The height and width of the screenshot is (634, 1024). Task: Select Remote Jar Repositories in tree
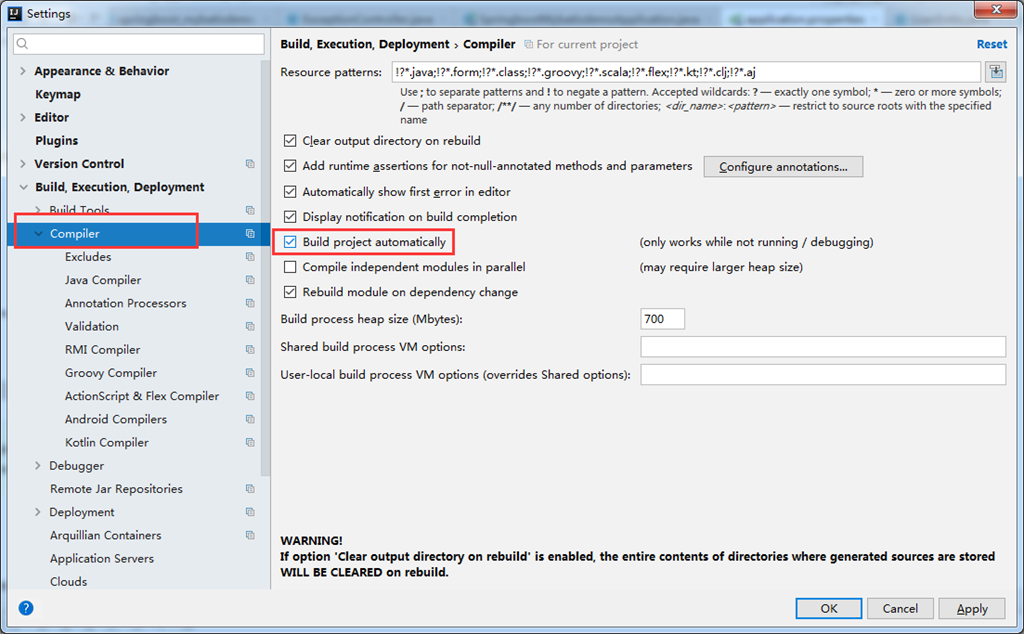click(x=116, y=488)
